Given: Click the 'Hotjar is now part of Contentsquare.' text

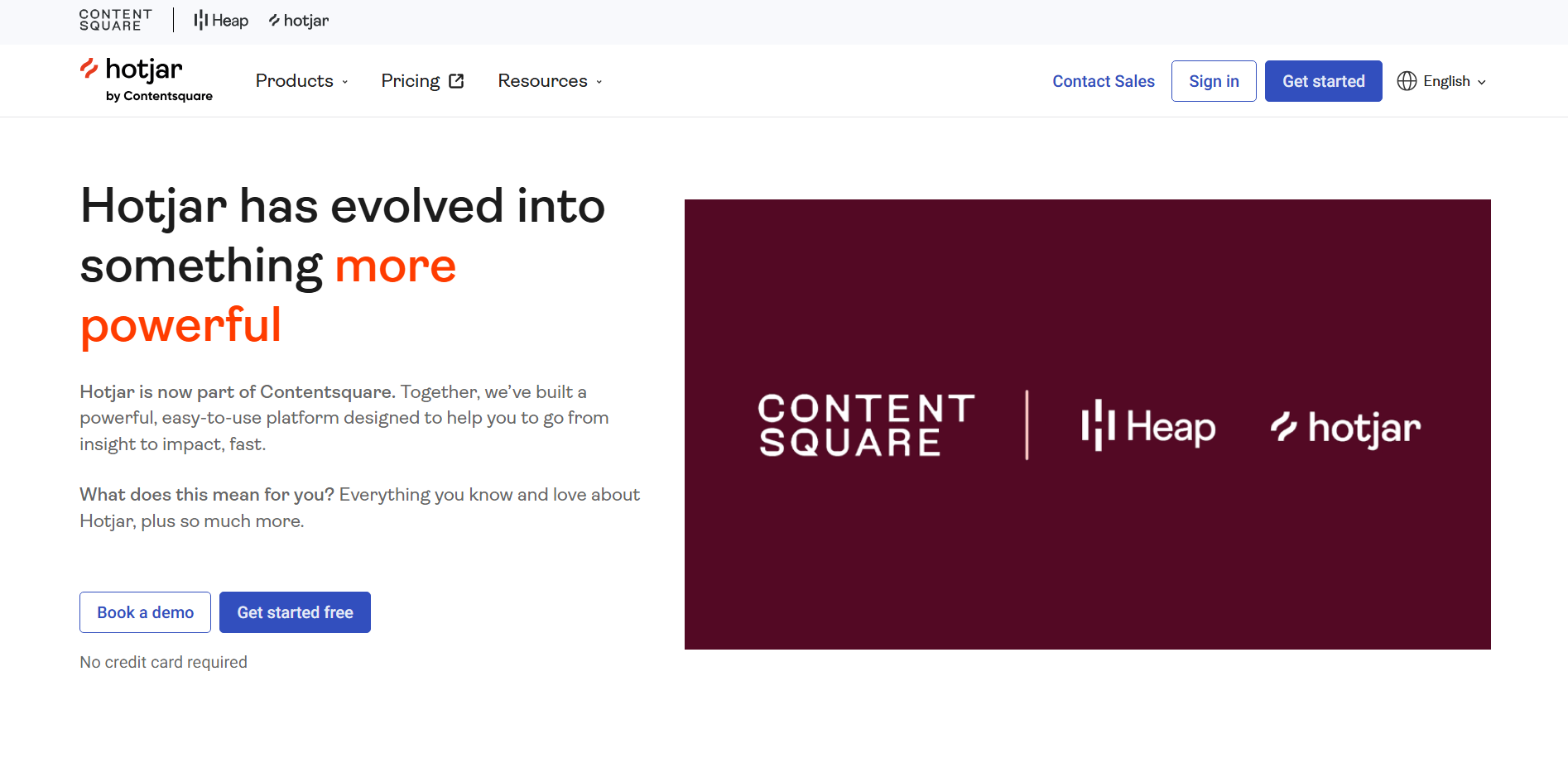Looking at the screenshot, I should pos(238,391).
